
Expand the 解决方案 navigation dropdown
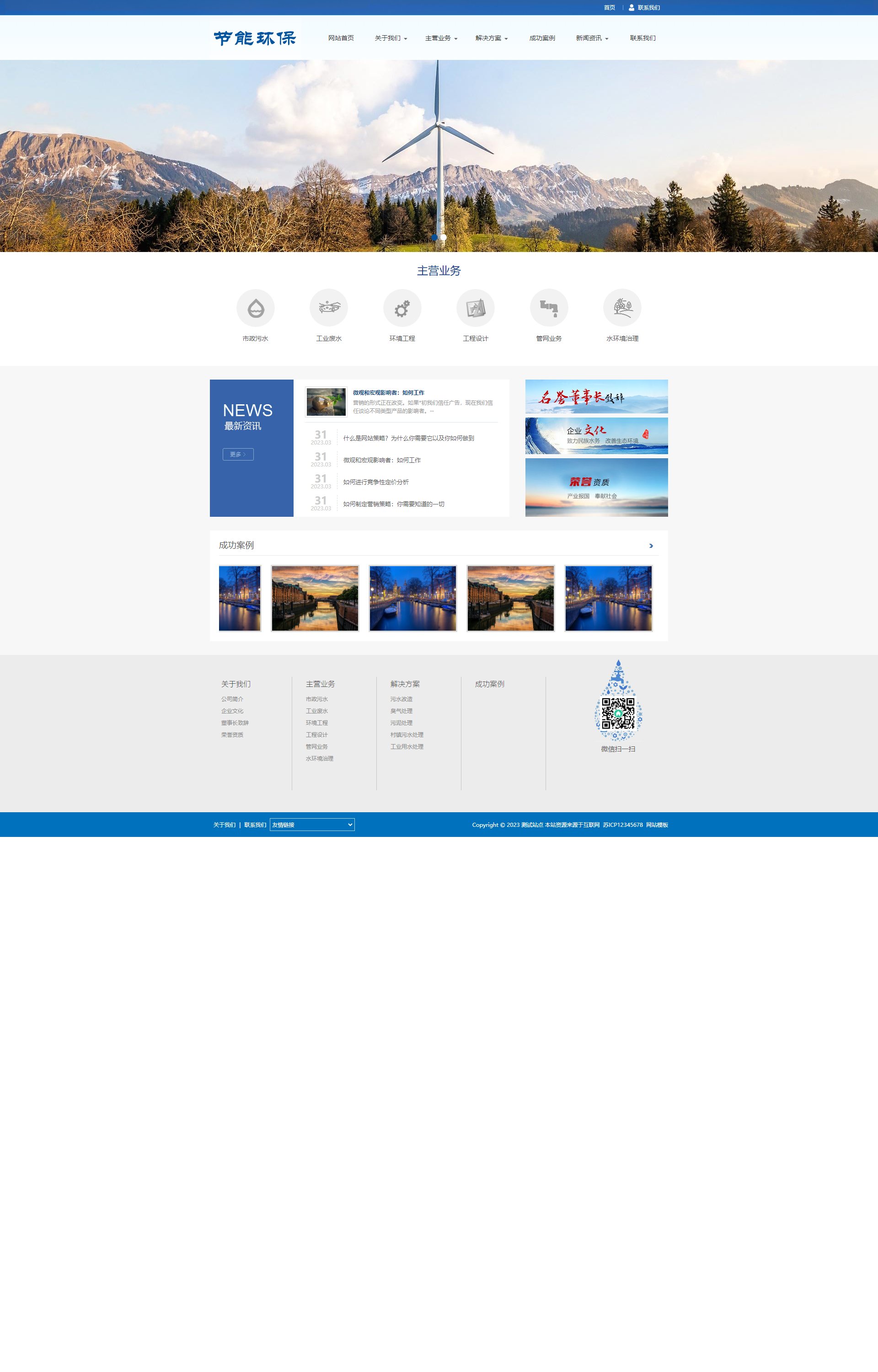tap(491, 38)
